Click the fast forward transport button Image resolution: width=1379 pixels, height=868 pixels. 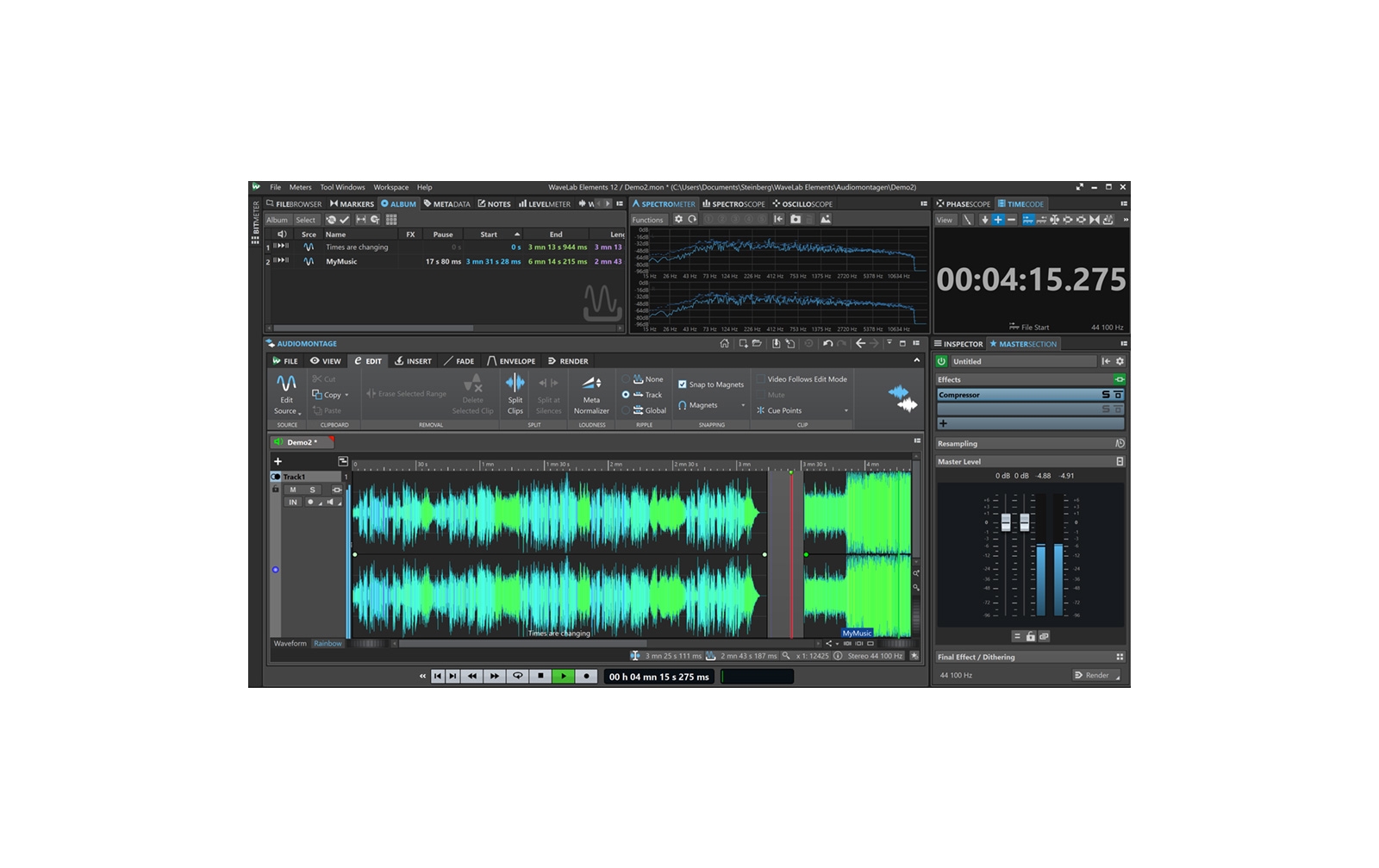click(x=494, y=677)
